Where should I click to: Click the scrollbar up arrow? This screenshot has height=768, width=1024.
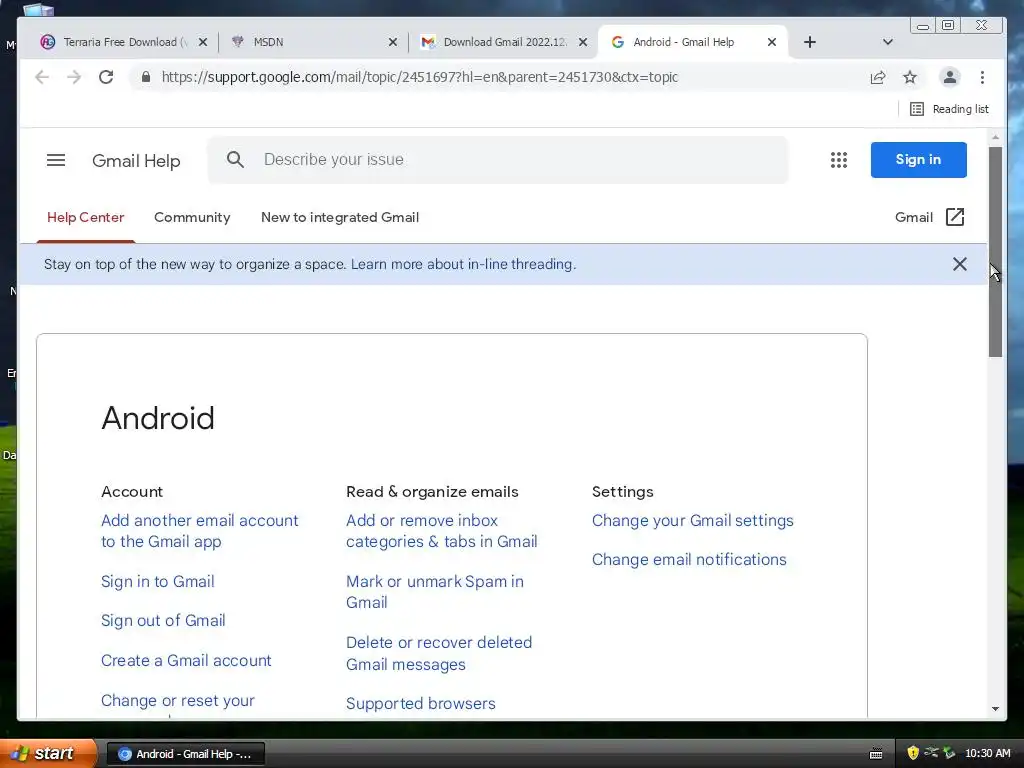point(995,138)
